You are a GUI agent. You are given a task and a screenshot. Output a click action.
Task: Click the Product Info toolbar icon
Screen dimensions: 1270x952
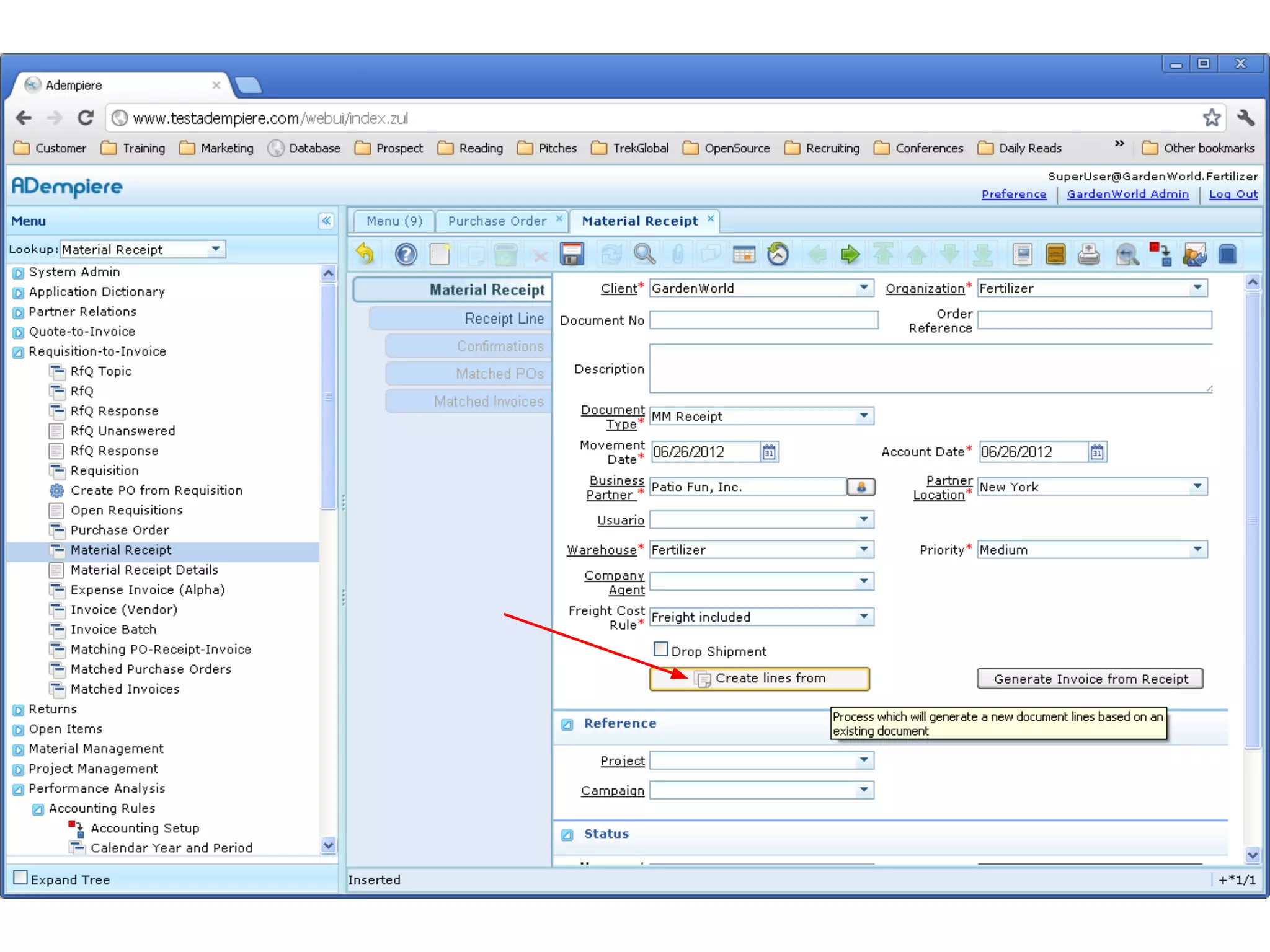click(1228, 254)
